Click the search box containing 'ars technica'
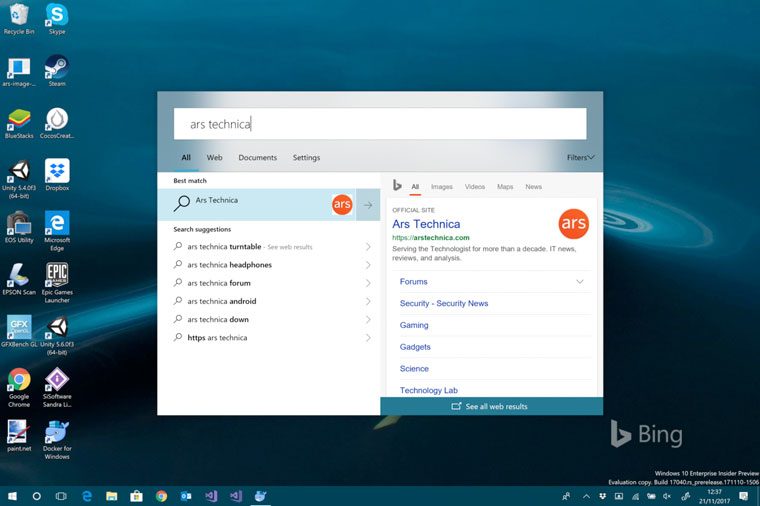This screenshot has height=506, width=760. [x=380, y=124]
